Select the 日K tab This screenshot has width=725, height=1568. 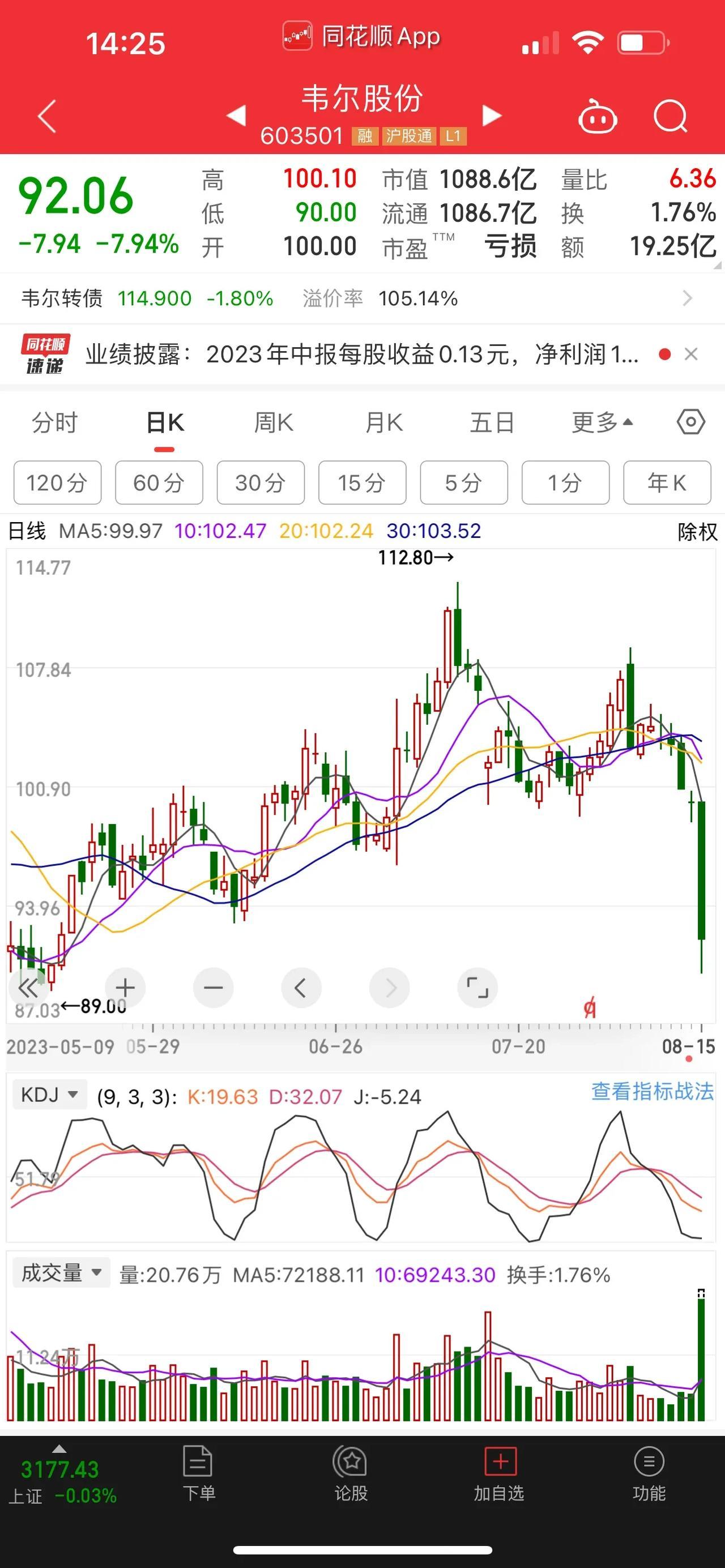tap(165, 422)
